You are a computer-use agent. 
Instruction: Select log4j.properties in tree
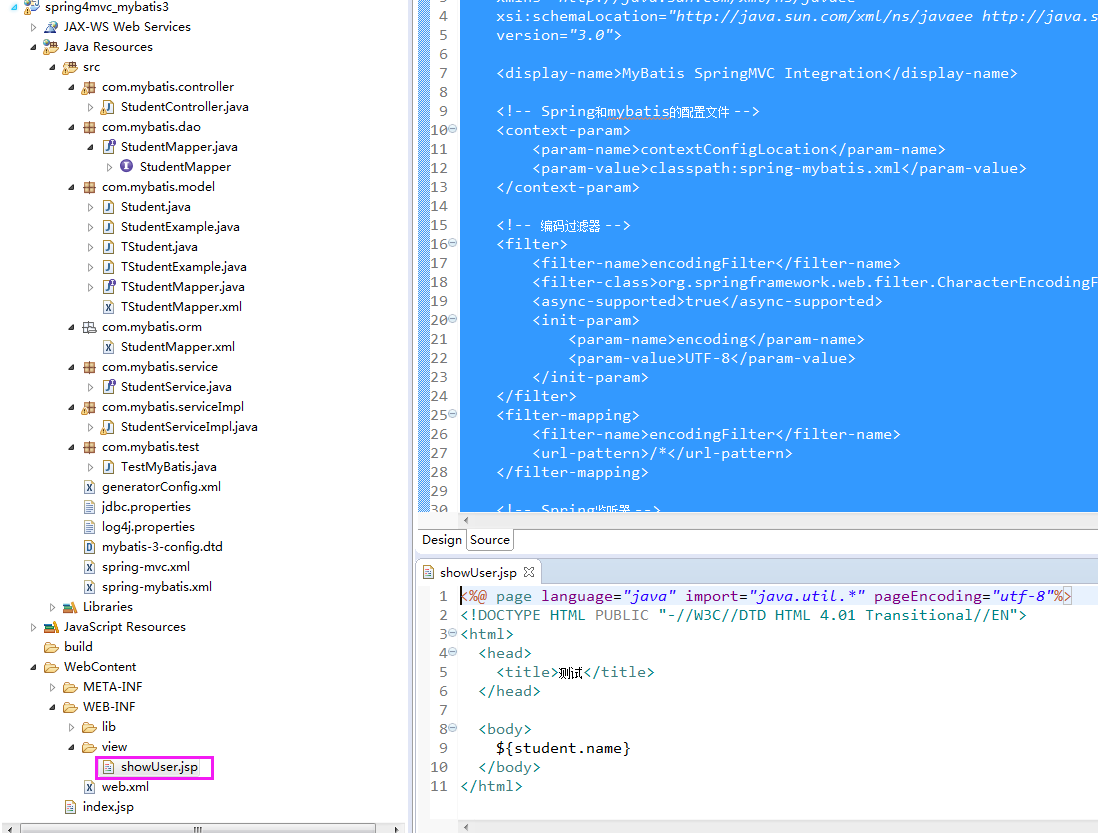coord(148,527)
